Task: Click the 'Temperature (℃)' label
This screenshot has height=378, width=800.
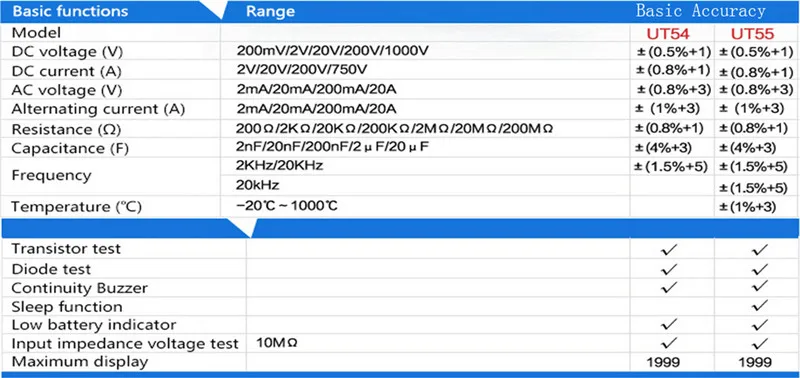Action: pyautogui.click(x=77, y=207)
